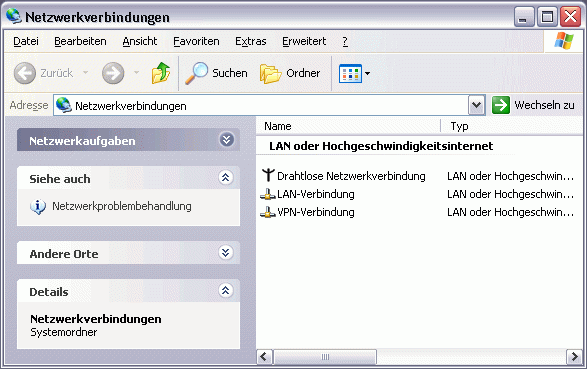This screenshot has width=587, height=369.
Task: Open the Netzwerkproblembehandlung link
Action: pos(122,206)
